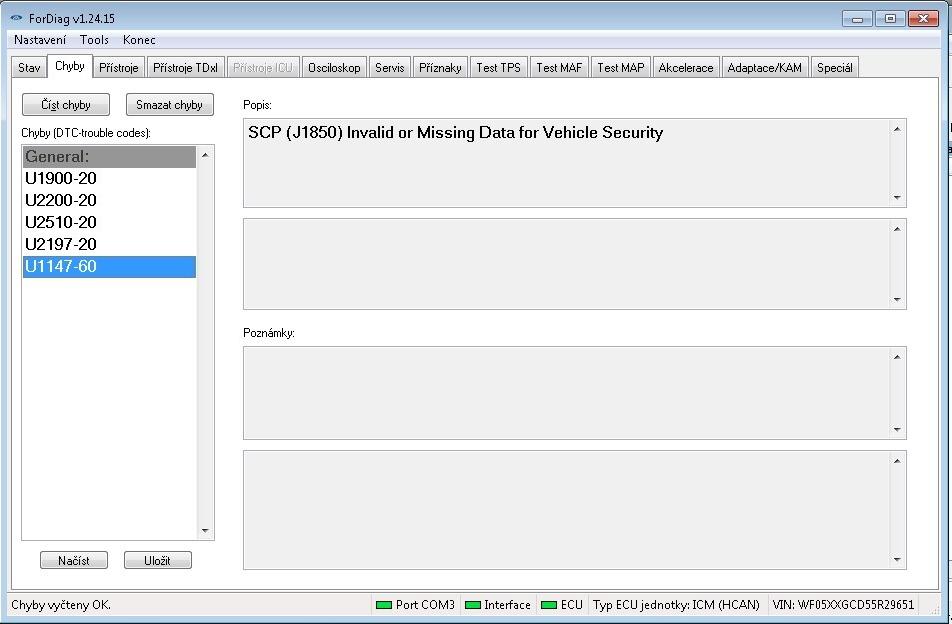Click the green ECU status indicator

[548, 605]
